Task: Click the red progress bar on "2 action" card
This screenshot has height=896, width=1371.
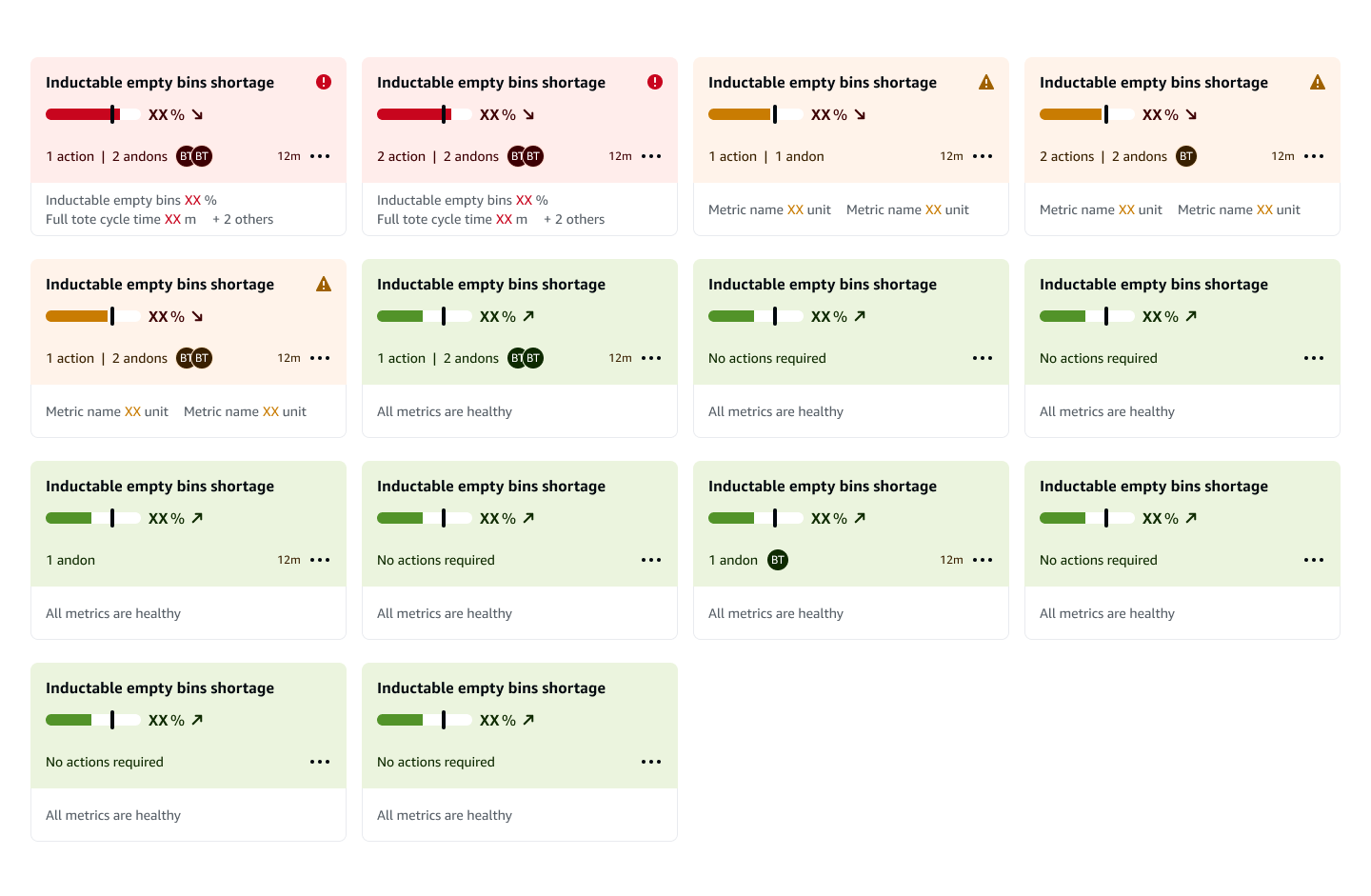Action: [x=425, y=114]
